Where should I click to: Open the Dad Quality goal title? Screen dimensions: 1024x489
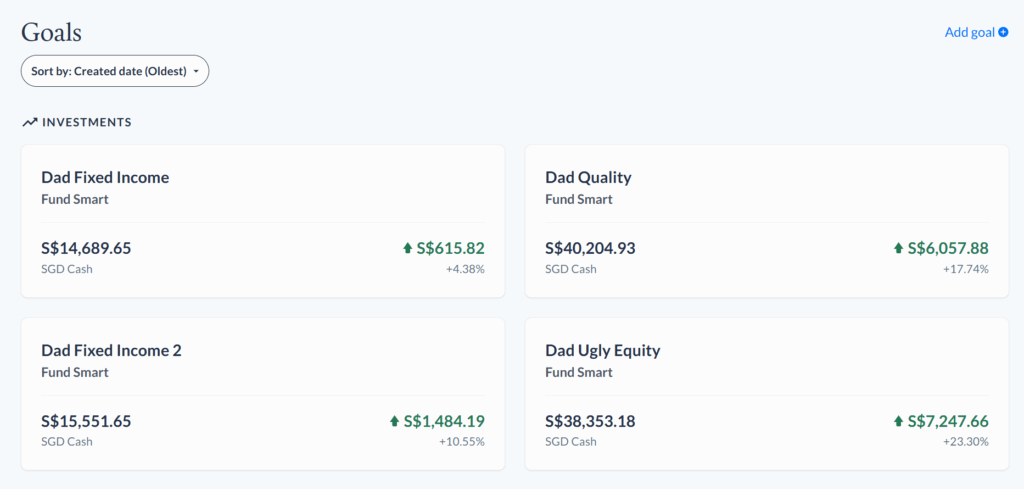tap(588, 177)
